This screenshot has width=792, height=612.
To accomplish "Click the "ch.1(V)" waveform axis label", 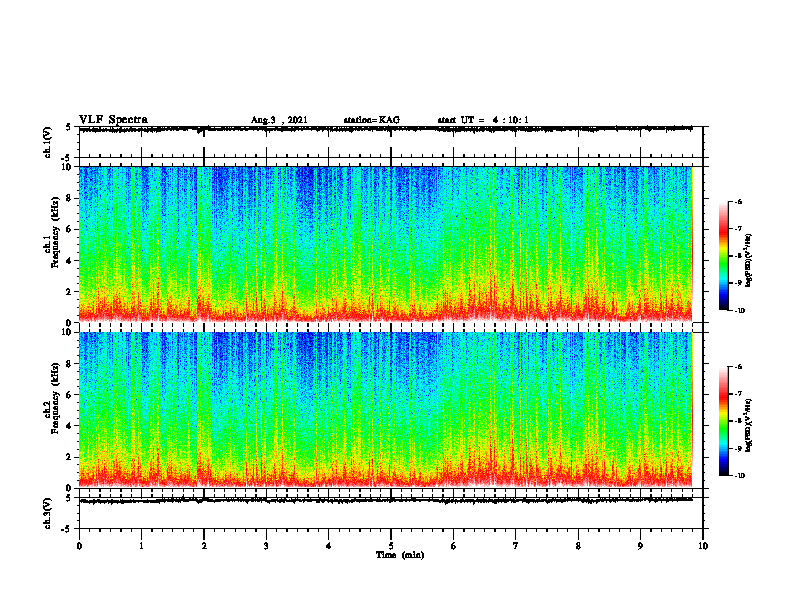I will 47,142.
